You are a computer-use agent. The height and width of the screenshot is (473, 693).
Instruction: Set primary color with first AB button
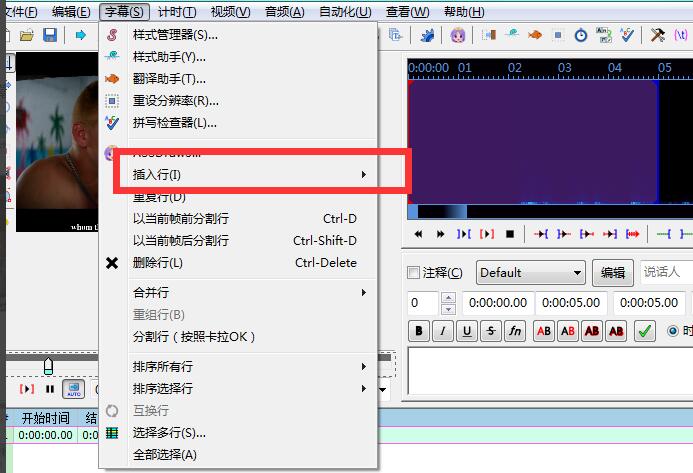pos(544,331)
